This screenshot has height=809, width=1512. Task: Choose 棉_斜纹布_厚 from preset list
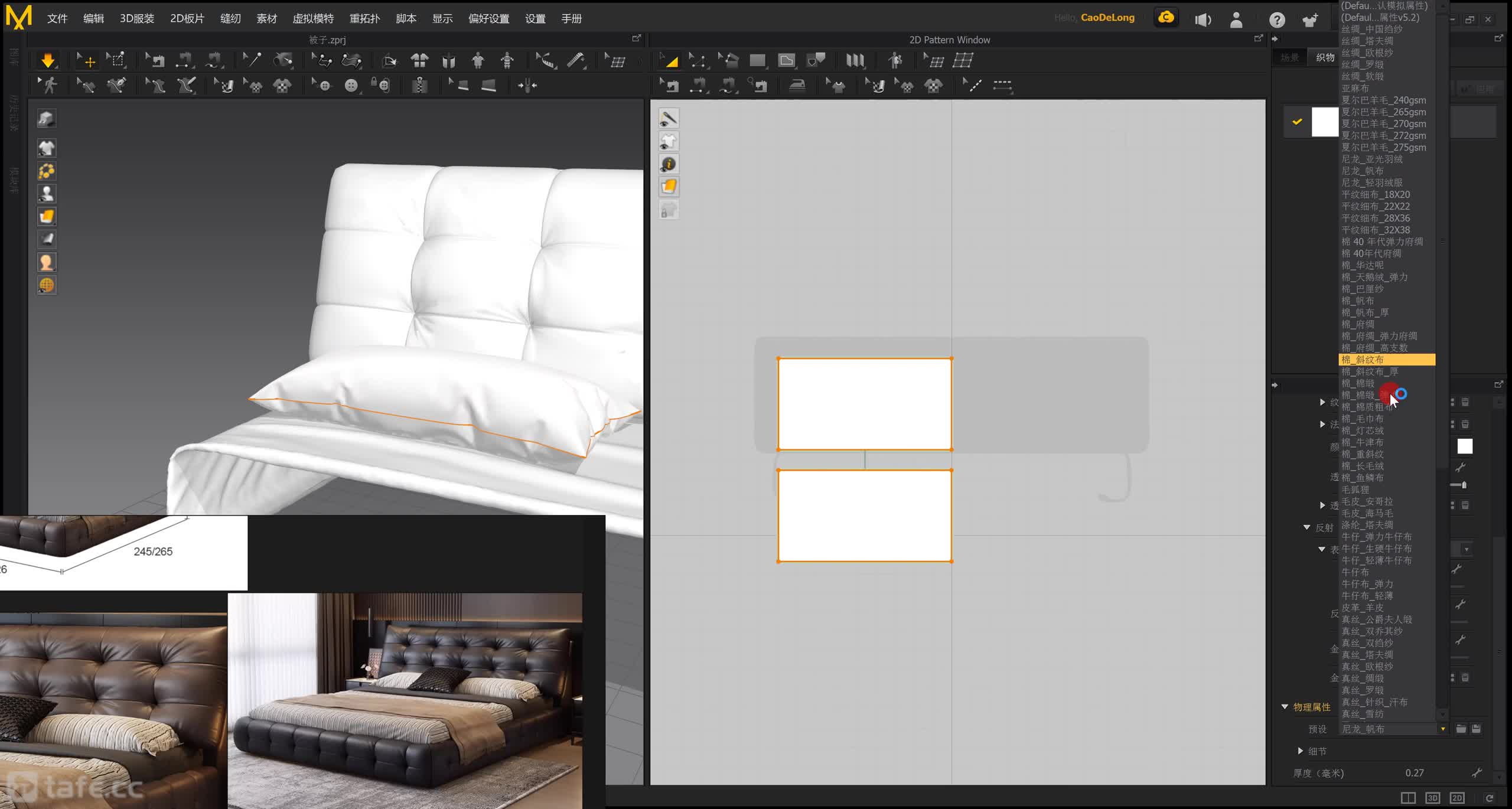1370,371
